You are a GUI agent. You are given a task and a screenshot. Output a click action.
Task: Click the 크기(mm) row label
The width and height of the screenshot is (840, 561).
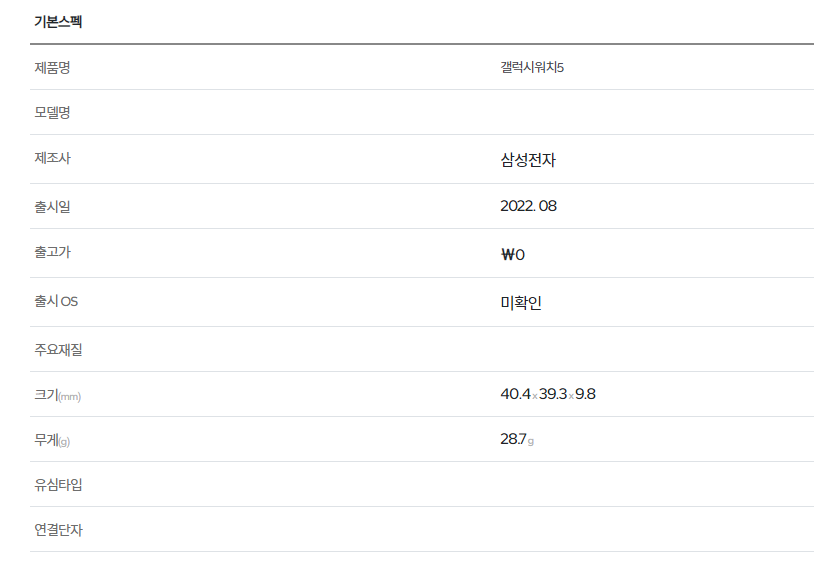[57, 395]
